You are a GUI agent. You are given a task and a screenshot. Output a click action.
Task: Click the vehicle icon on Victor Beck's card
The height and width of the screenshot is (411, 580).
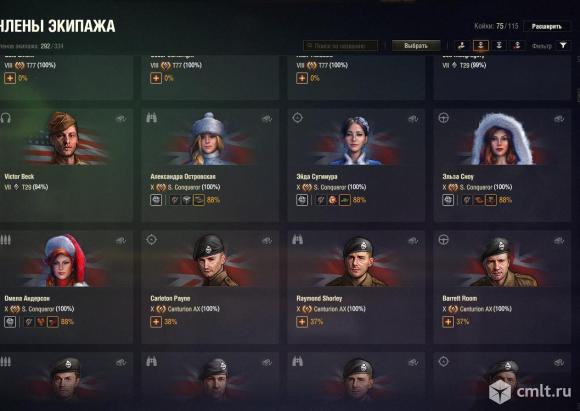tap(121, 119)
